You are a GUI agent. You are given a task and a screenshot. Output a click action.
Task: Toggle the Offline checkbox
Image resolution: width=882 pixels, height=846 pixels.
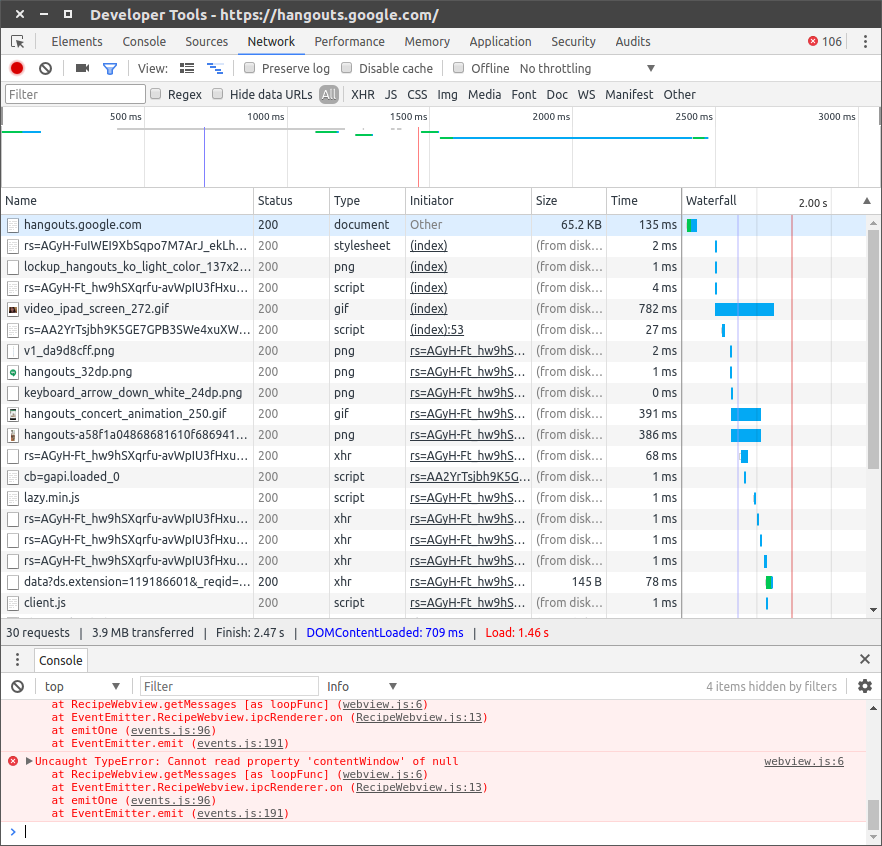(x=458, y=68)
